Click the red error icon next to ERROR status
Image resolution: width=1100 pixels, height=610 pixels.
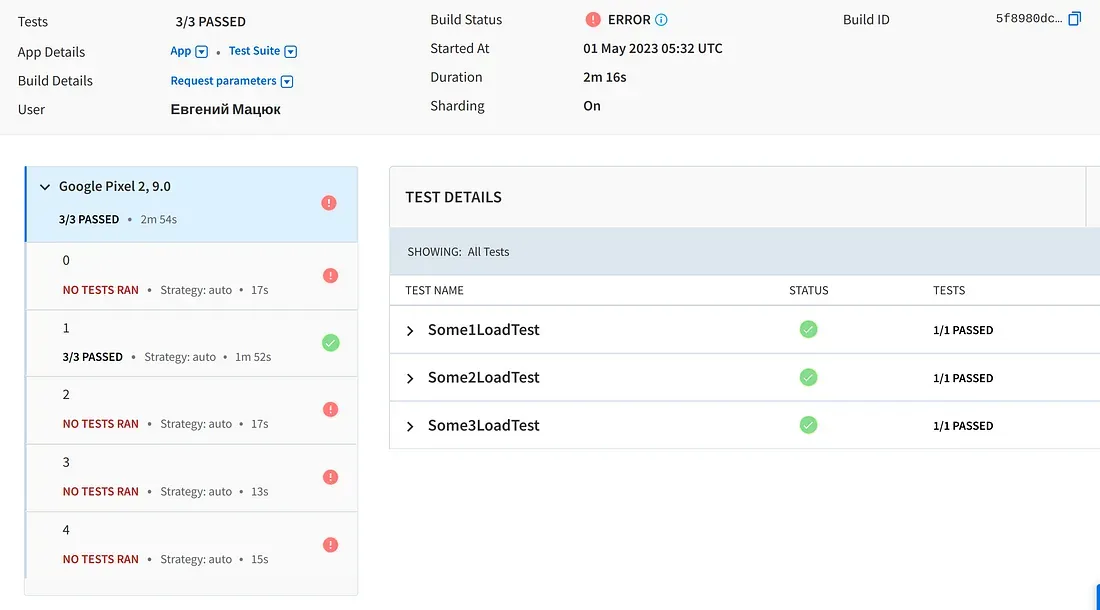(x=593, y=20)
